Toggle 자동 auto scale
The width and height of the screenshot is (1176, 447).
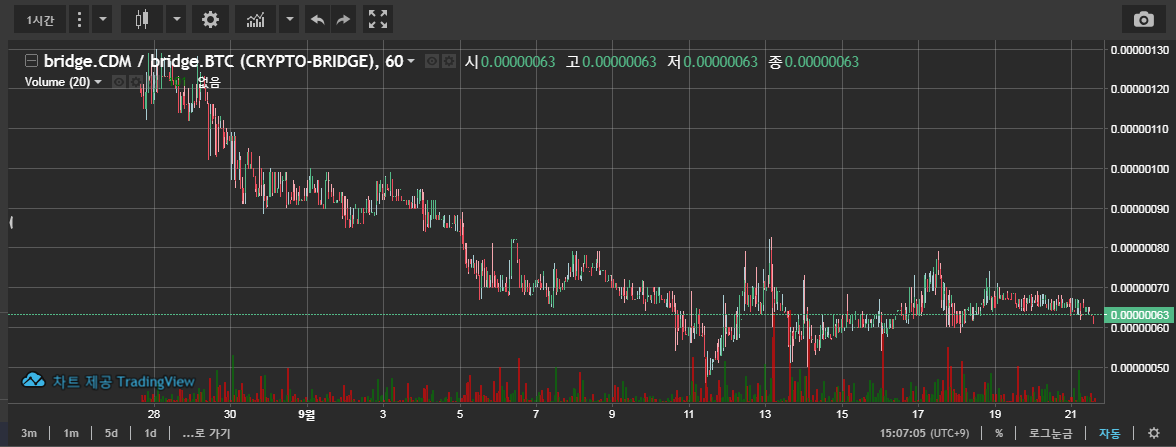[1109, 433]
